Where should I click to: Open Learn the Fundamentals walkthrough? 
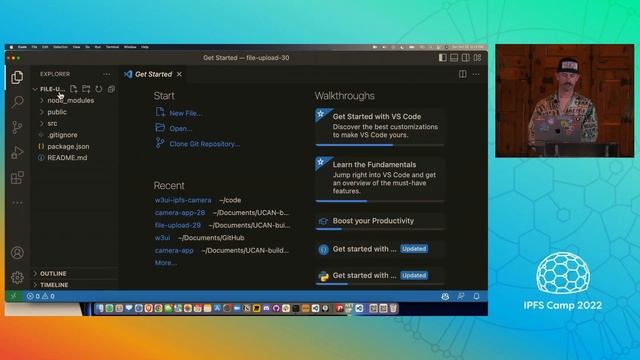click(x=380, y=179)
